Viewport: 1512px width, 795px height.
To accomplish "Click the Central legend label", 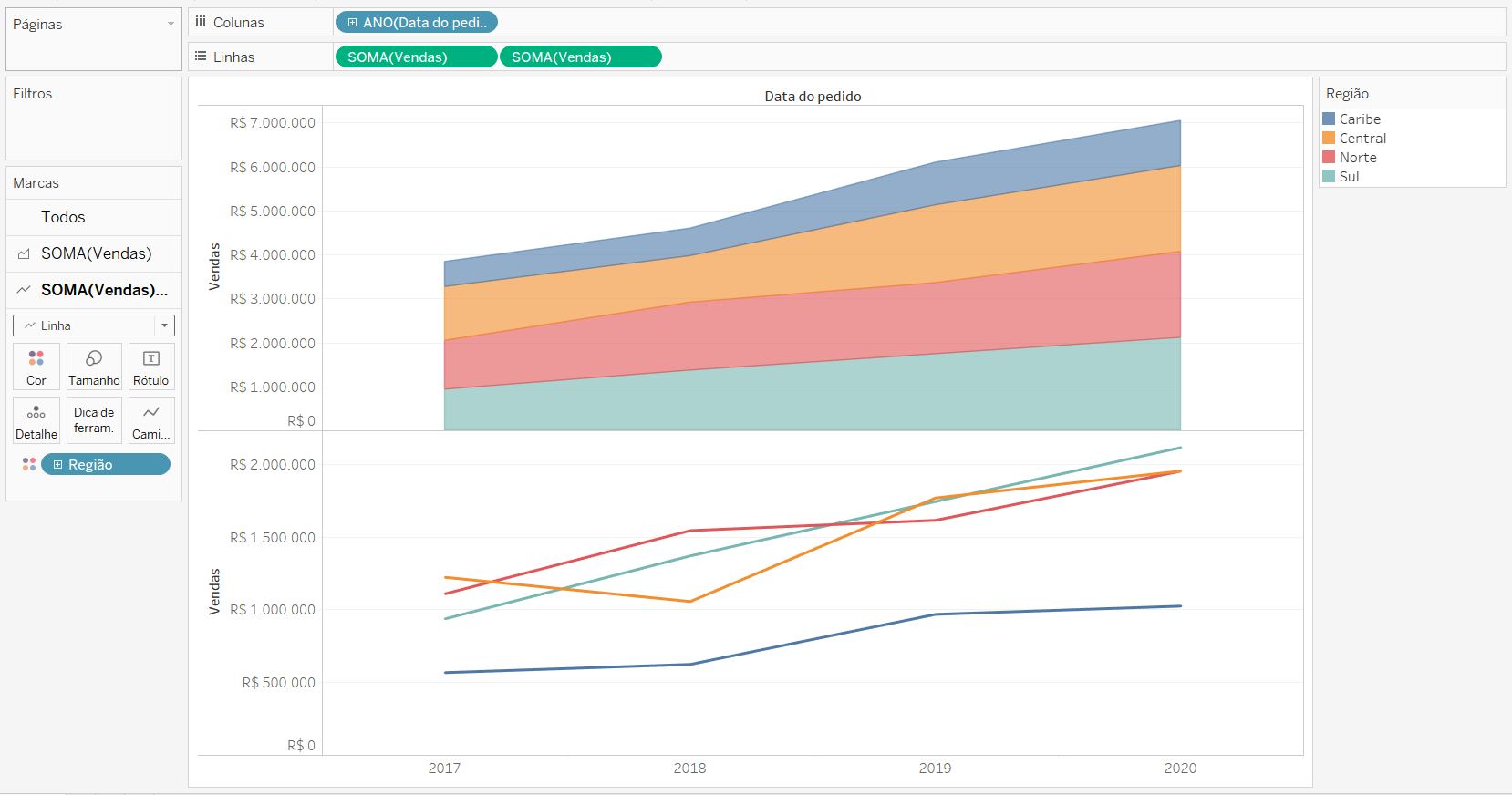I will [1362, 138].
